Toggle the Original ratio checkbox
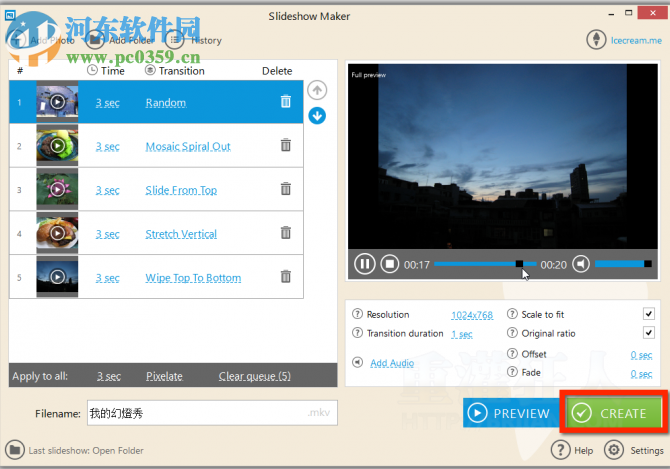The image size is (670, 469). coord(649,332)
